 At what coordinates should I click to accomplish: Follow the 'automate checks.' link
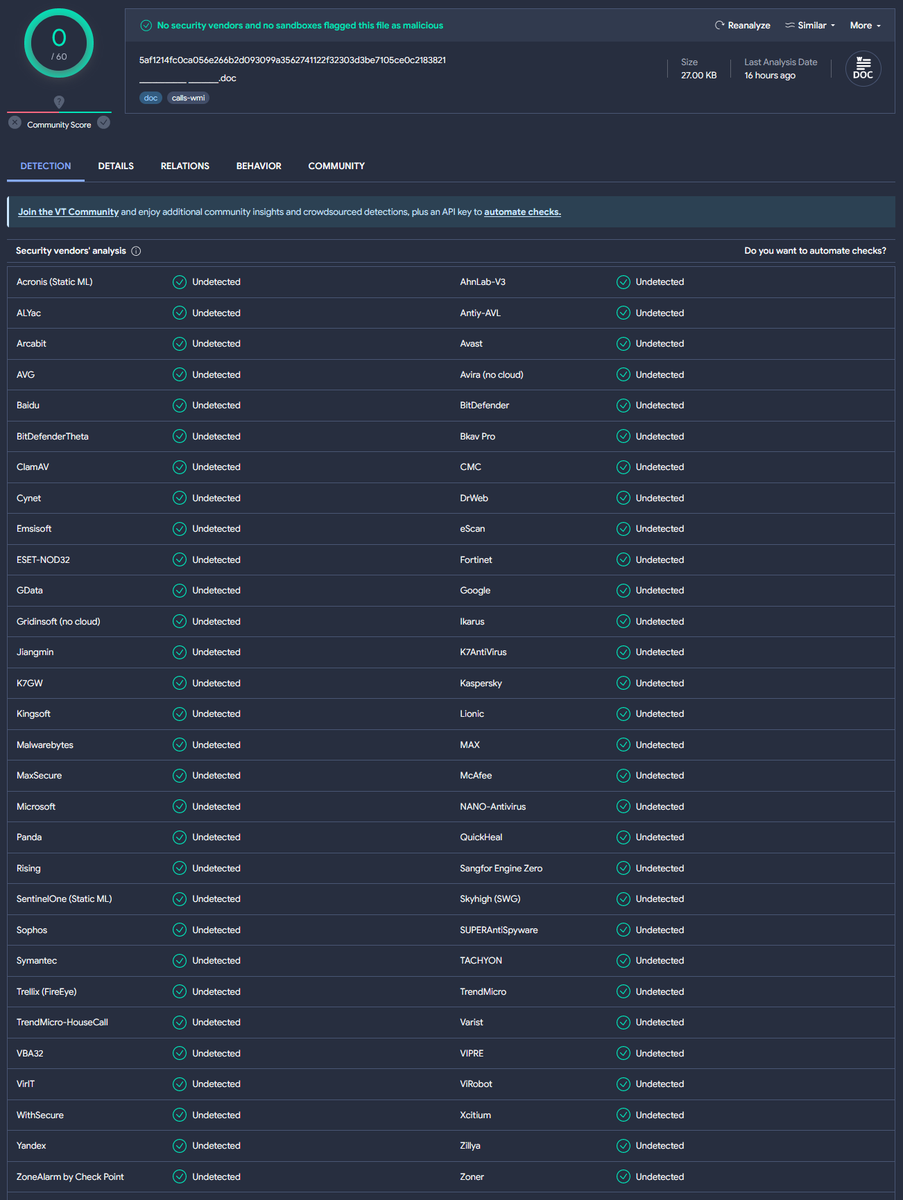point(522,212)
